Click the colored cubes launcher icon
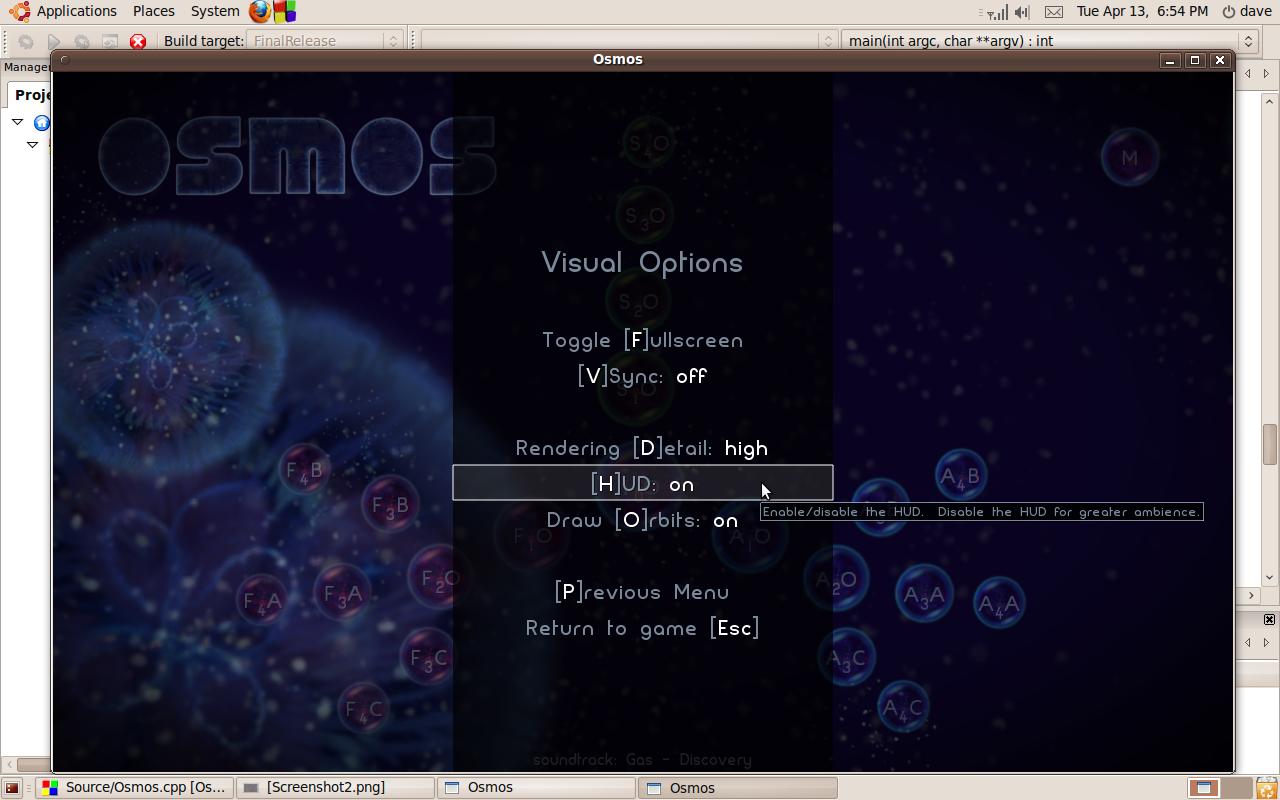 (285, 11)
